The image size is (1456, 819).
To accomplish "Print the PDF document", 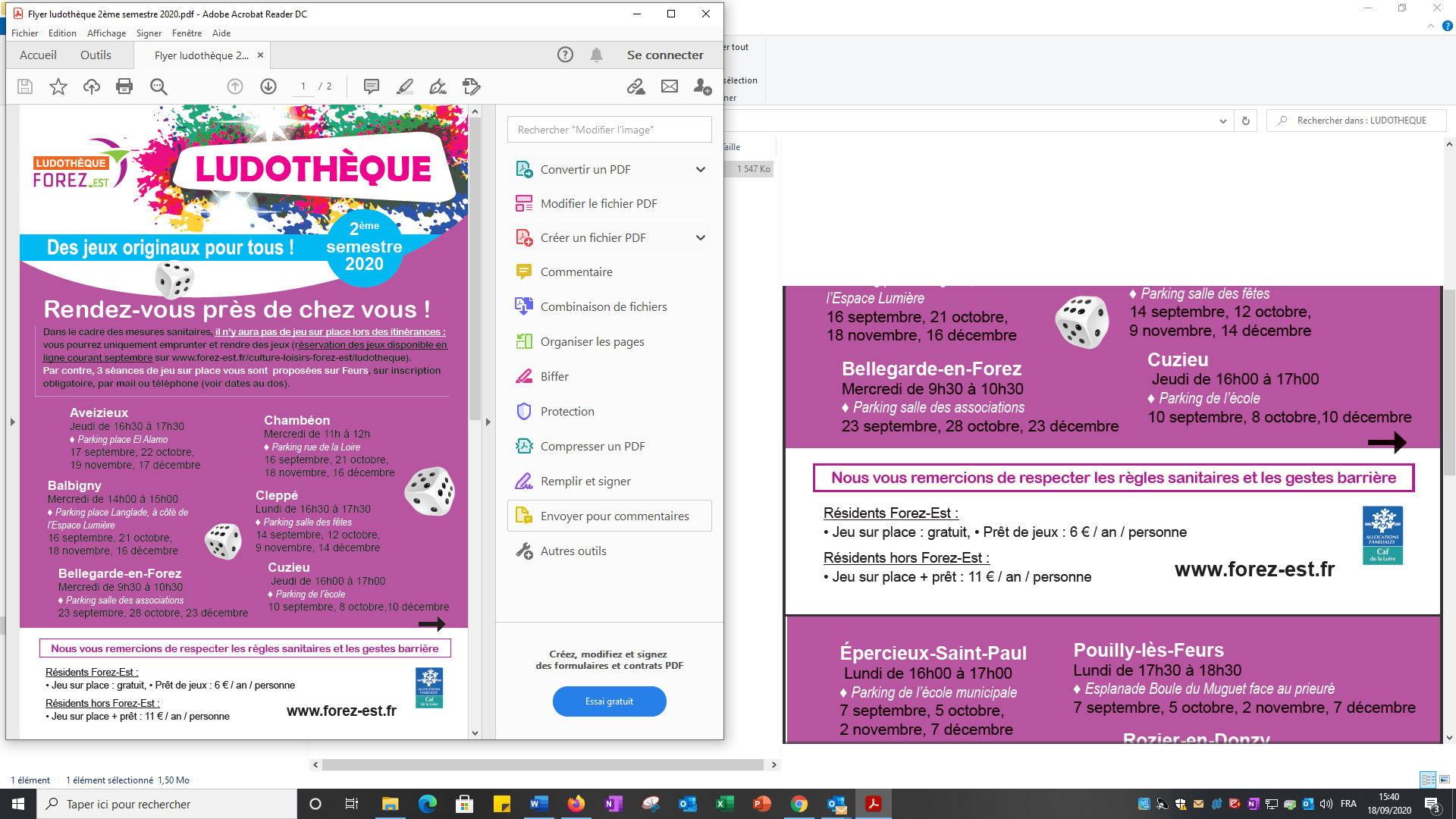I will point(124,86).
